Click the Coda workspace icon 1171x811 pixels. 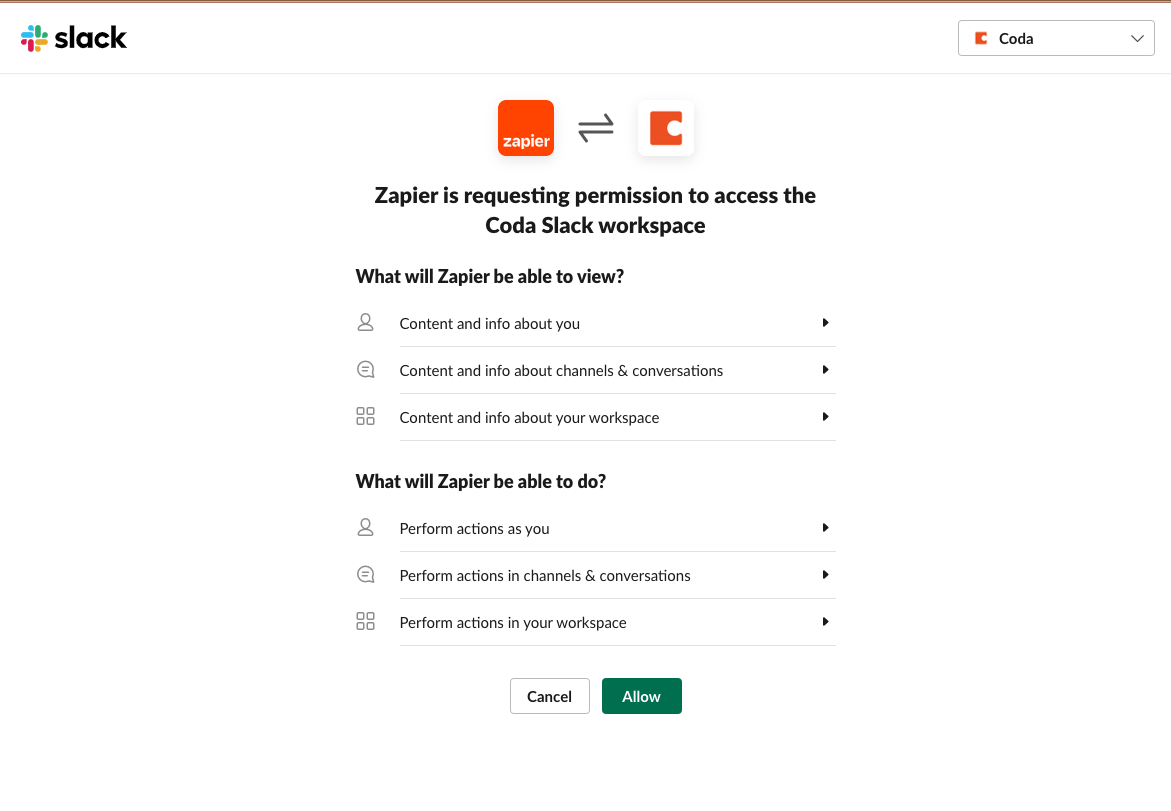click(x=666, y=128)
